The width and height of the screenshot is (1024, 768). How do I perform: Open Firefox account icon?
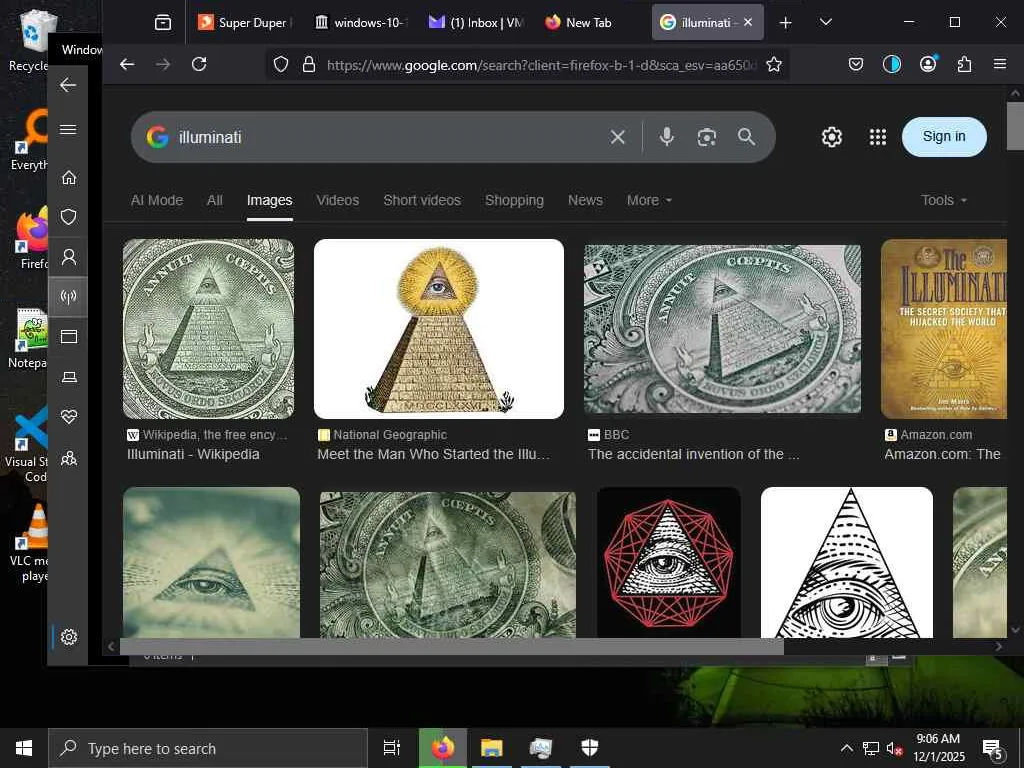[928, 64]
